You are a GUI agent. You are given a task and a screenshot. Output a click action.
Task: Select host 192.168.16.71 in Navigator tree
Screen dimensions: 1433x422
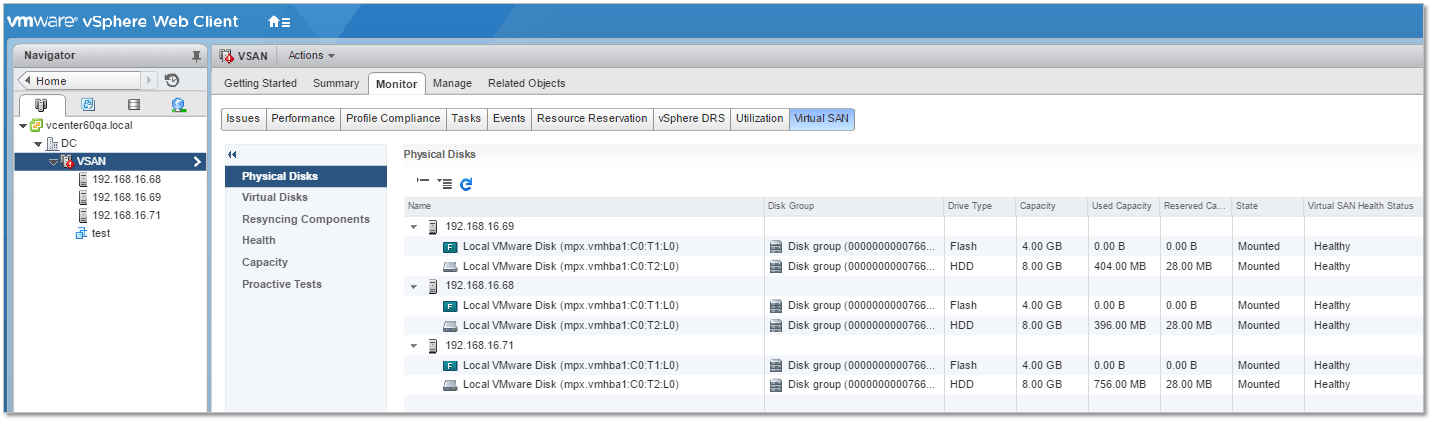coord(126,215)
